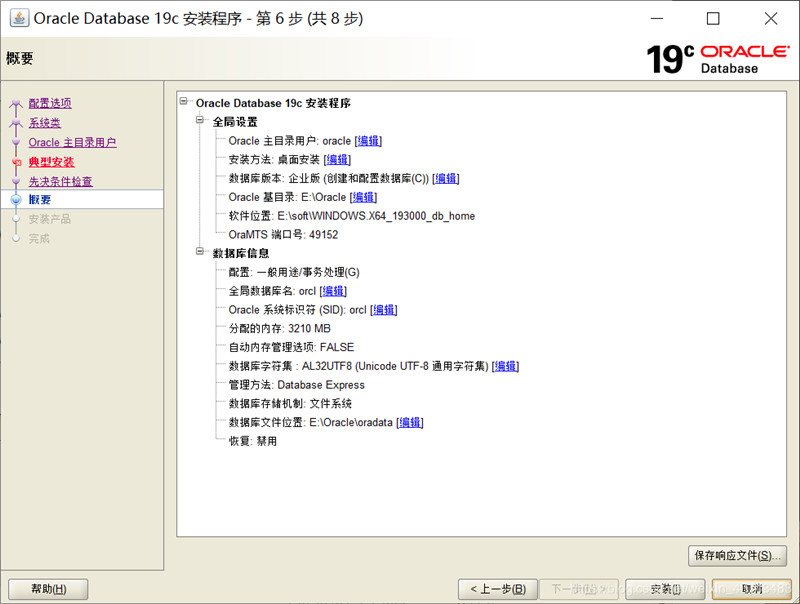Click the Java installer icon in title bar
800x604 pixels.
(x=19, y=18)
